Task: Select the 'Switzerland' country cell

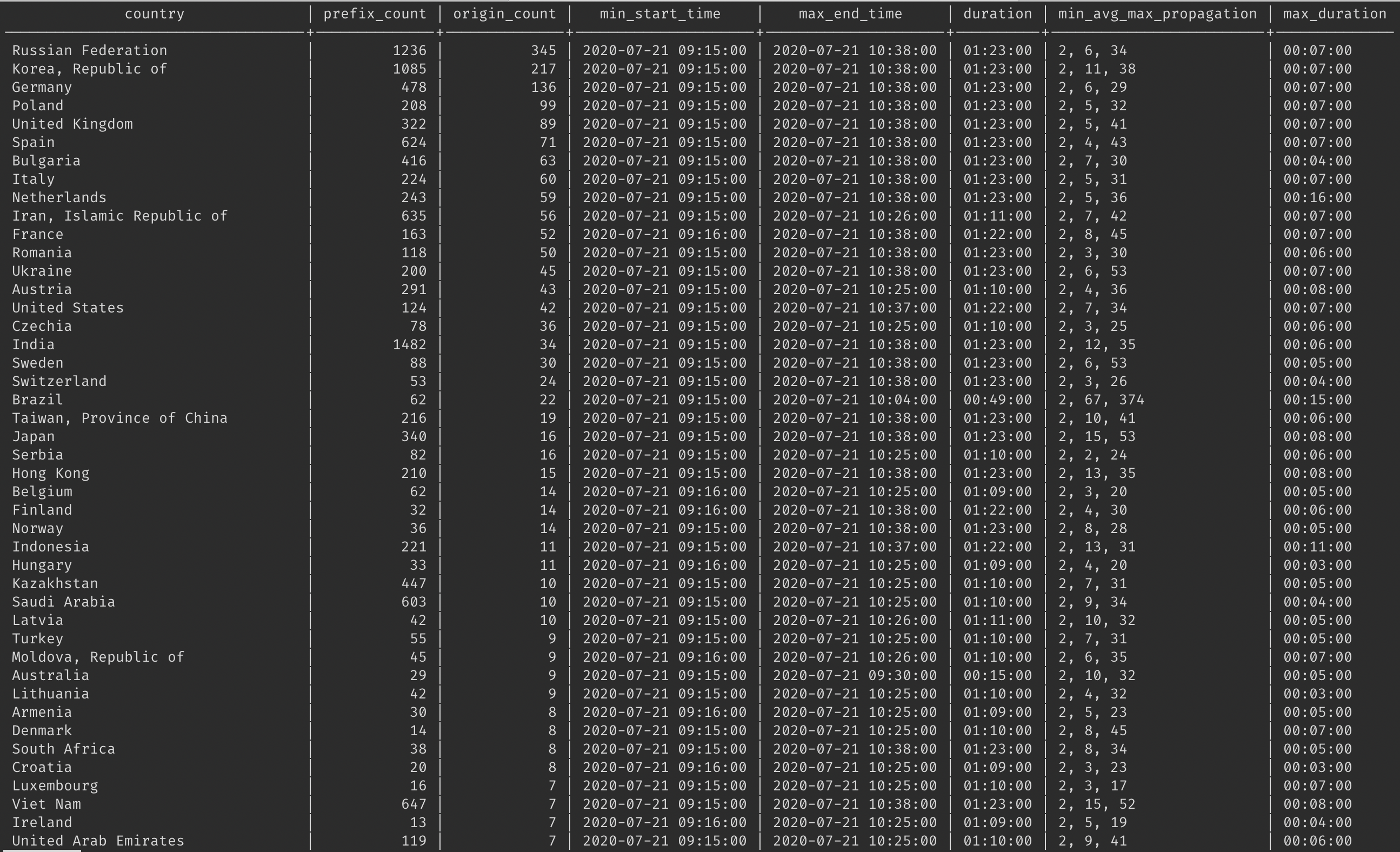Action: point(59,381)
